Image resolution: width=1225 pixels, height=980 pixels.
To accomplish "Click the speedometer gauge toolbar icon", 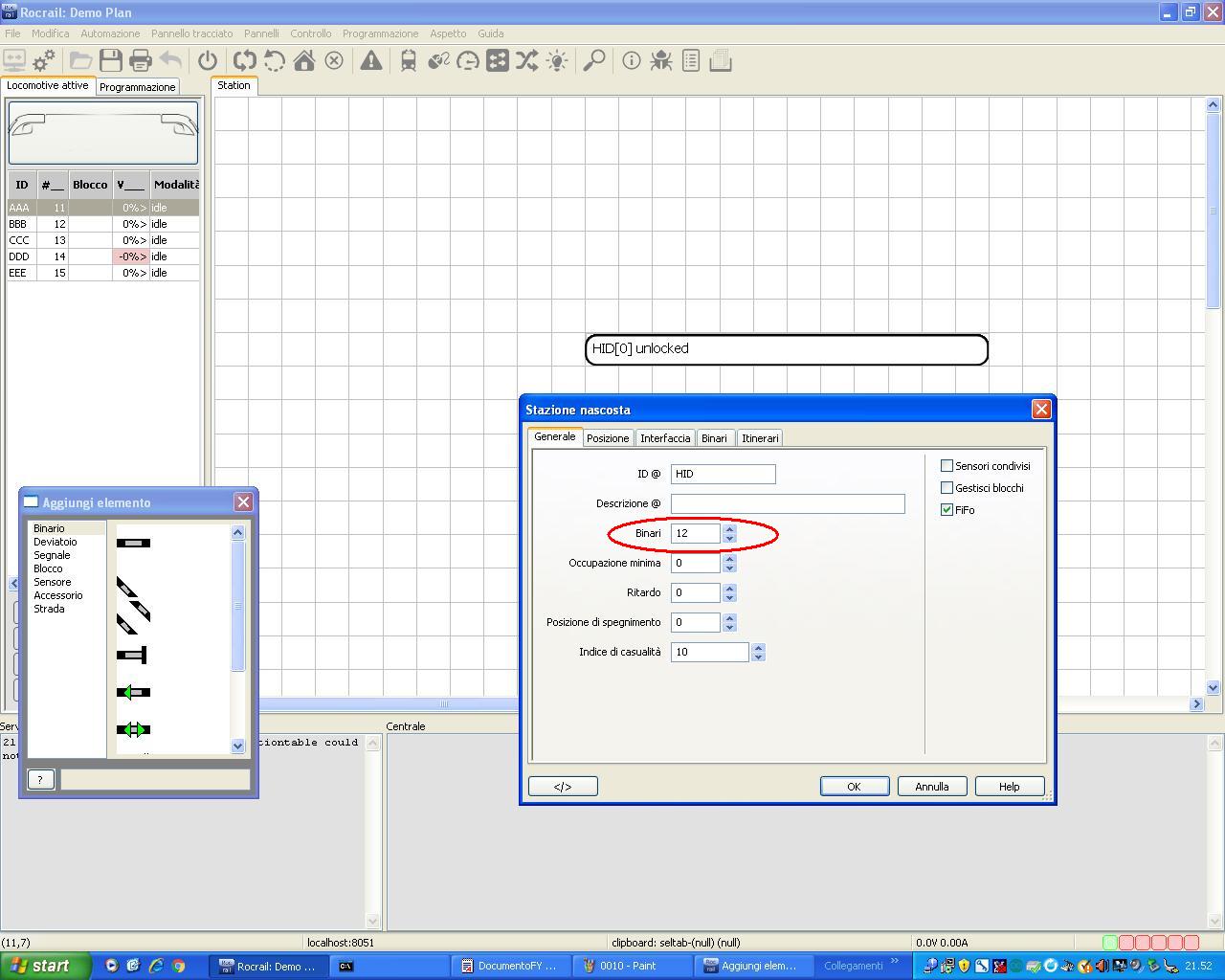I will coord(468,61).
